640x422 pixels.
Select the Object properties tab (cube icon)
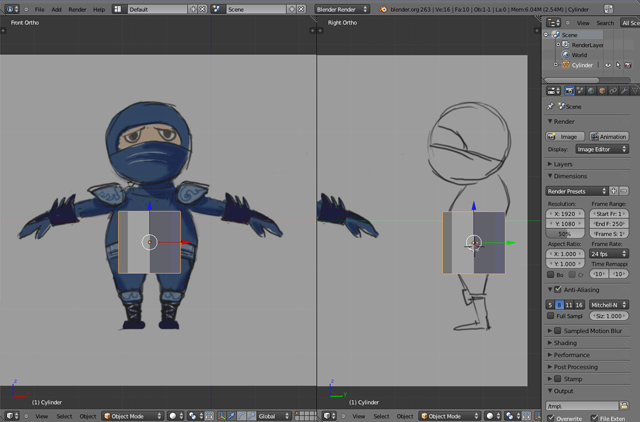coord(602,91)
